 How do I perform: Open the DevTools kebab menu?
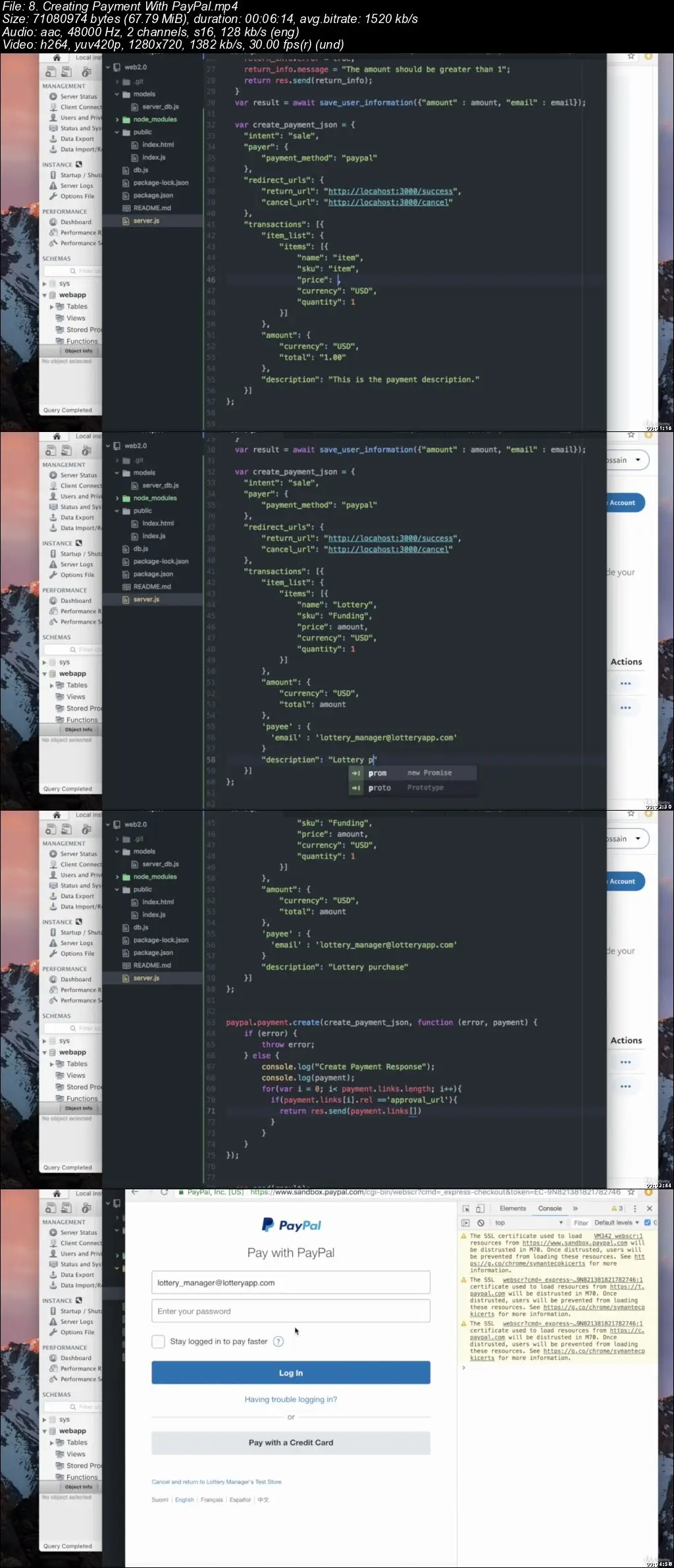[x=635, y=1208]
